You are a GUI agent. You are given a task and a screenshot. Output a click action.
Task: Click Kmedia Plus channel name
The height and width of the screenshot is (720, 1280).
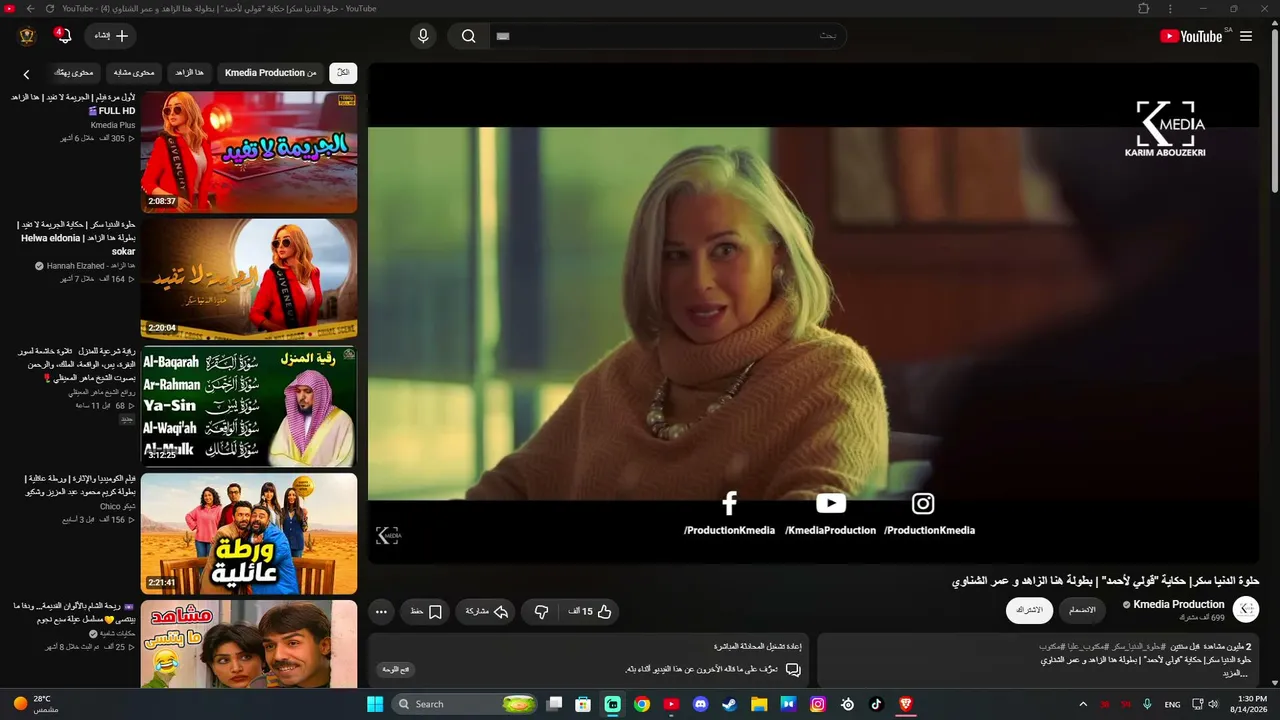[113, 125]
